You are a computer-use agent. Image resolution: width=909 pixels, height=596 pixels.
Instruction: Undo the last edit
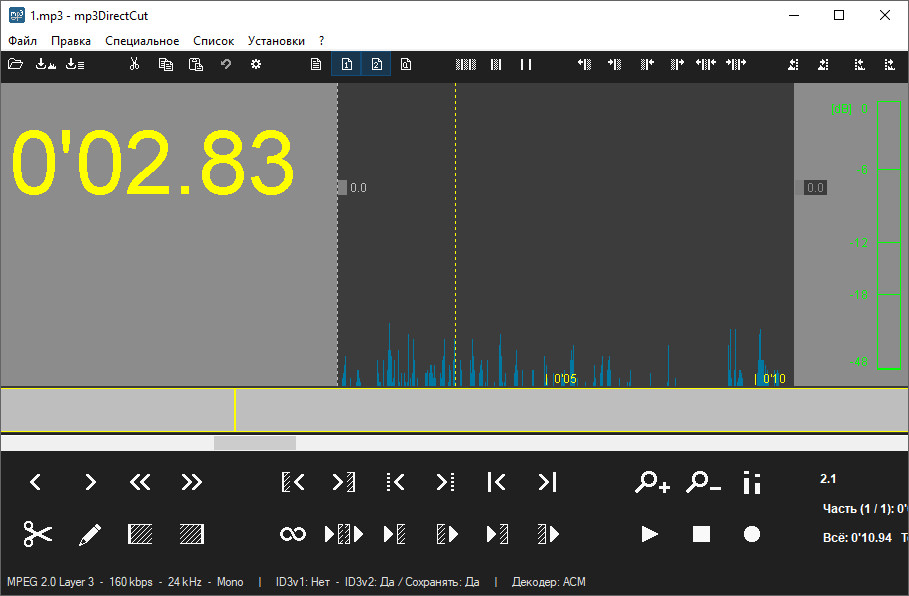225,63
